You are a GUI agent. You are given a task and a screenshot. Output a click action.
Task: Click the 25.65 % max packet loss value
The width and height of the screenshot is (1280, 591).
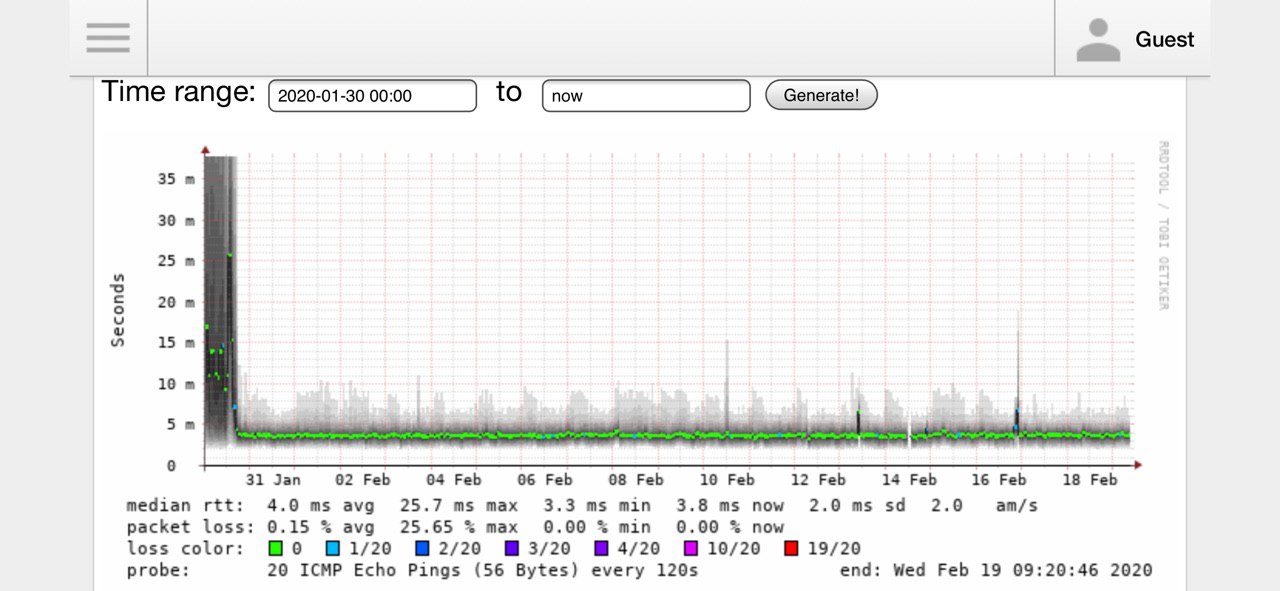pos(458,527)
